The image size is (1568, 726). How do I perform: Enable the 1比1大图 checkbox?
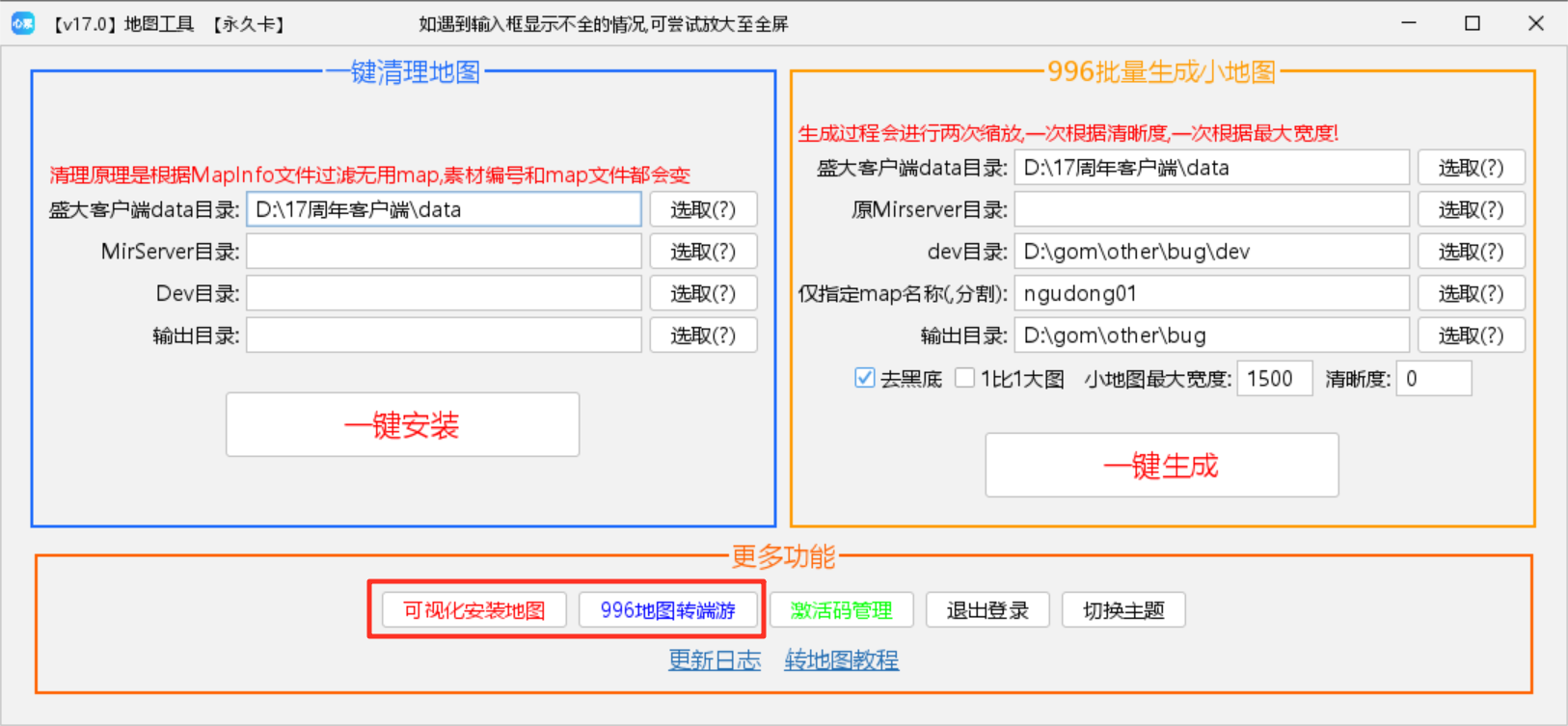coord(964,379)
